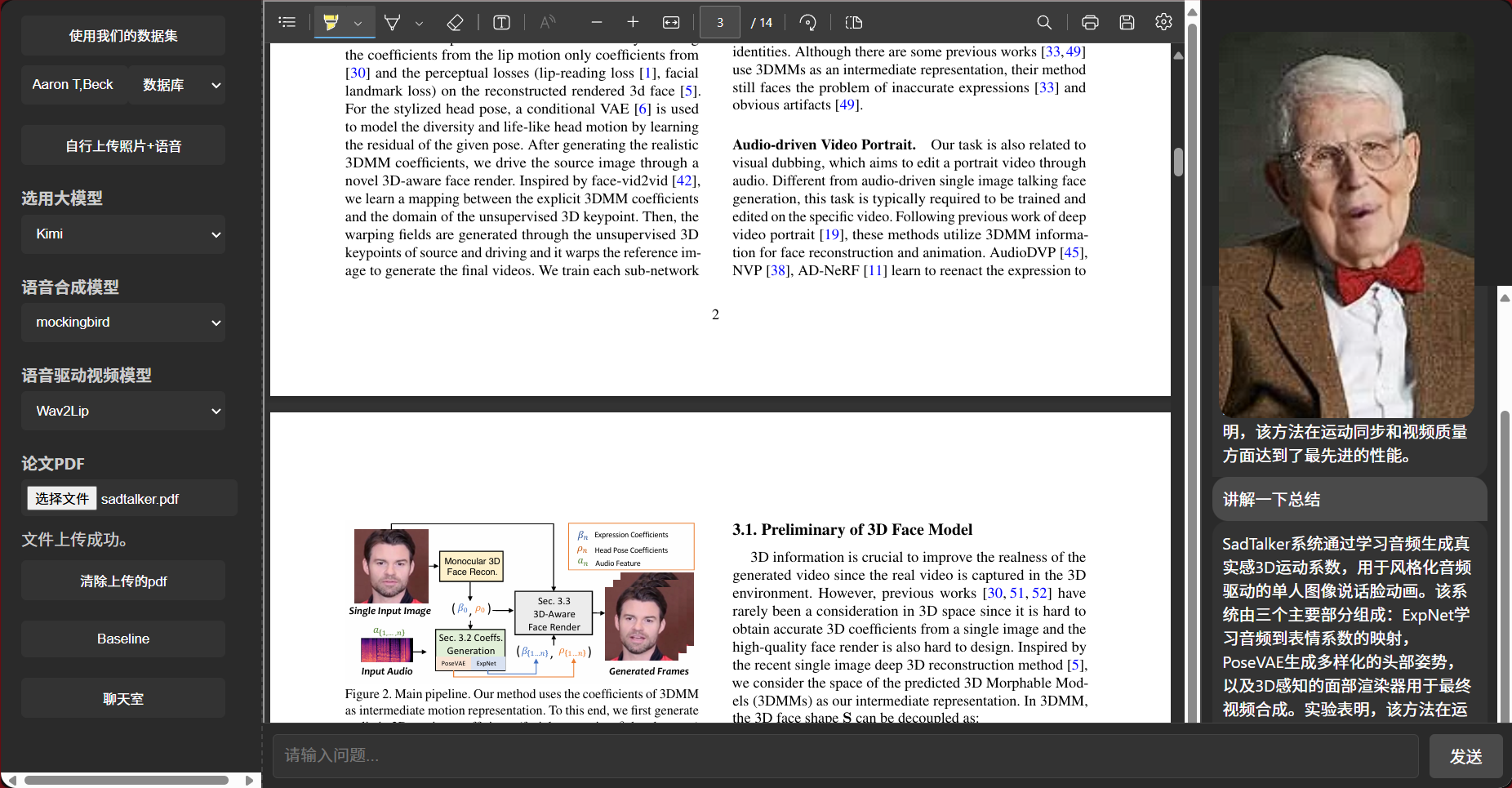Click the PDF vertical scrollbar thumb

click(1178, 161)
